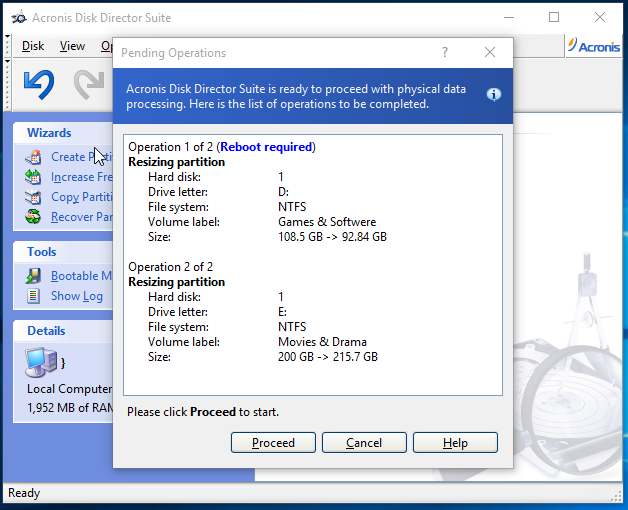Image resolution: width=628 pixels, height=510 pixels.
Task: Click the Help button in dialog
Action: (455, 443)
